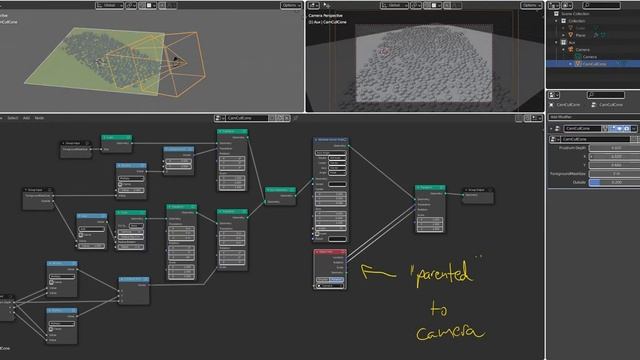640x360 pixels.
Task: Select the Join Geometry node header
Action: [280, 190]
